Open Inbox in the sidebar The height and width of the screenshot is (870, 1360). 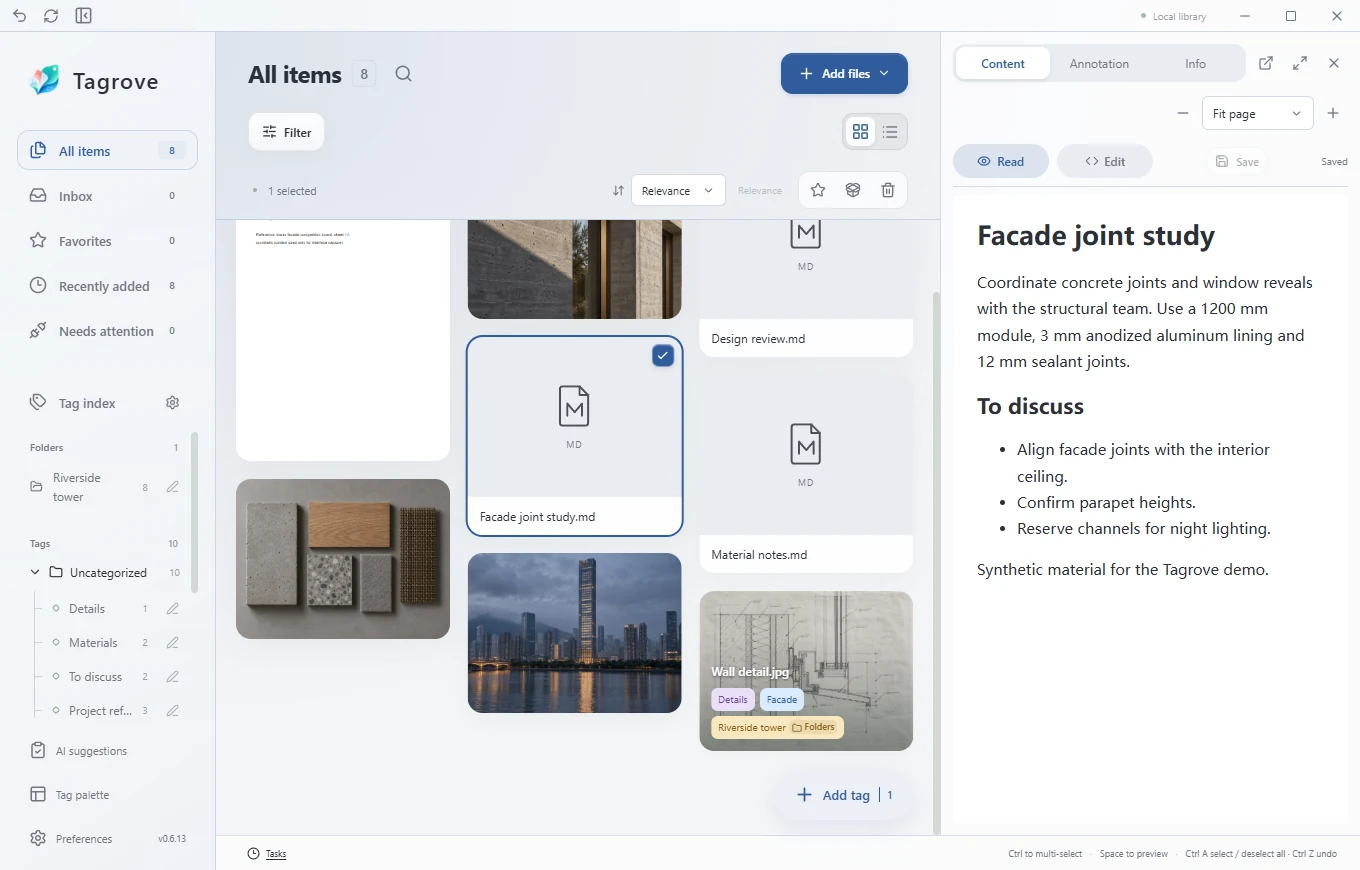click(107, 196)
